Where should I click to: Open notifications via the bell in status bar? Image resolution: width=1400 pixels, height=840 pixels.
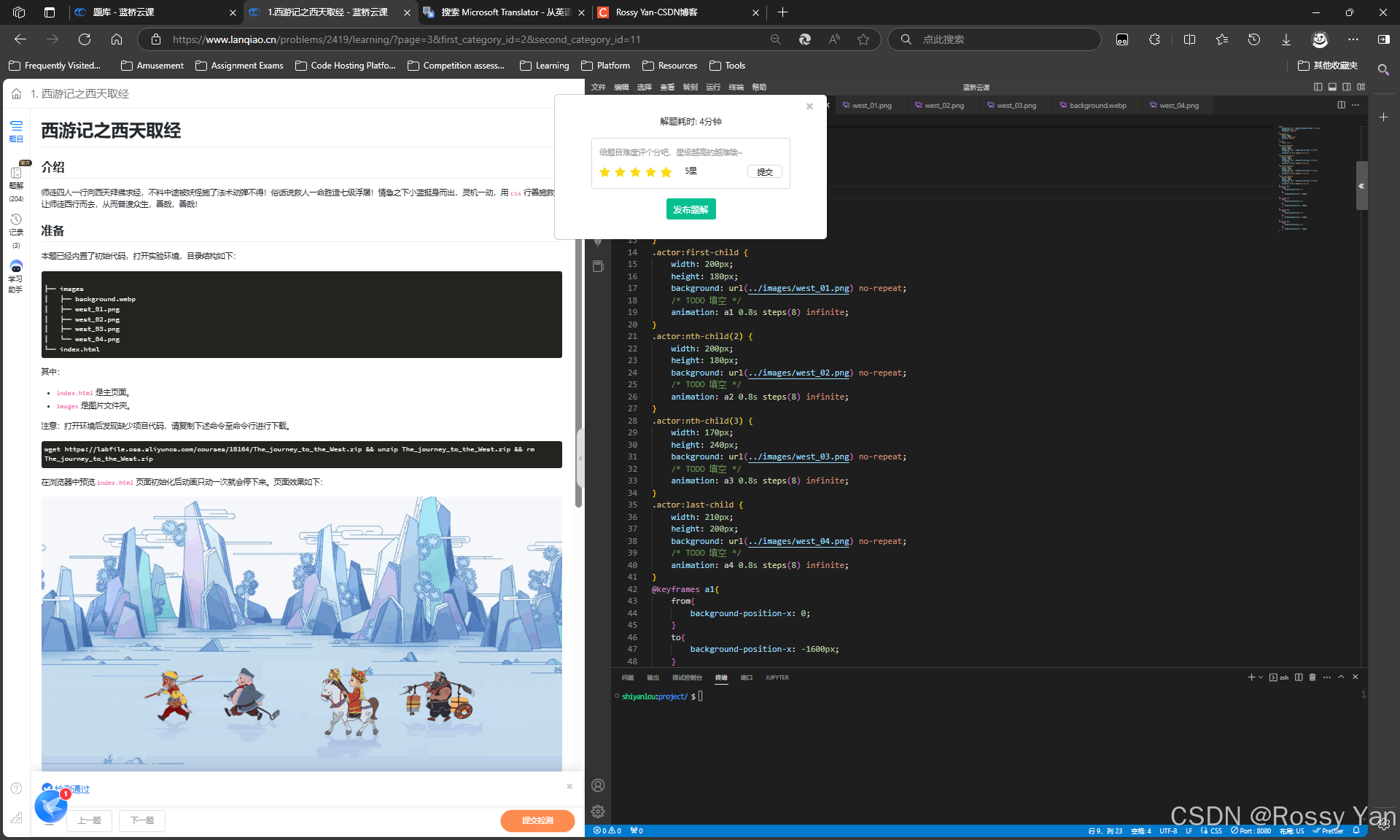[x=1356, y=831]
